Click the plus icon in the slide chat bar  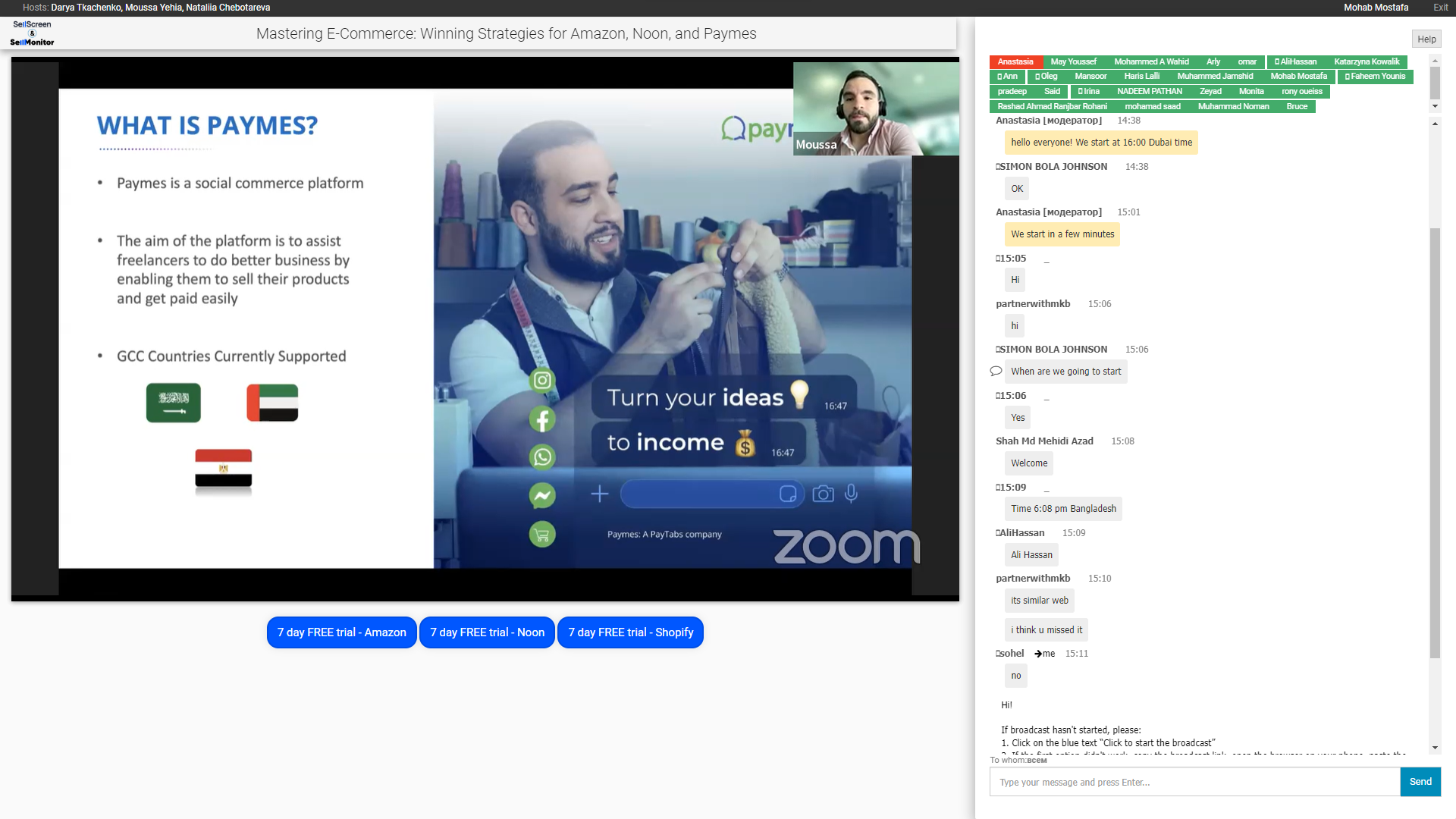600,494
